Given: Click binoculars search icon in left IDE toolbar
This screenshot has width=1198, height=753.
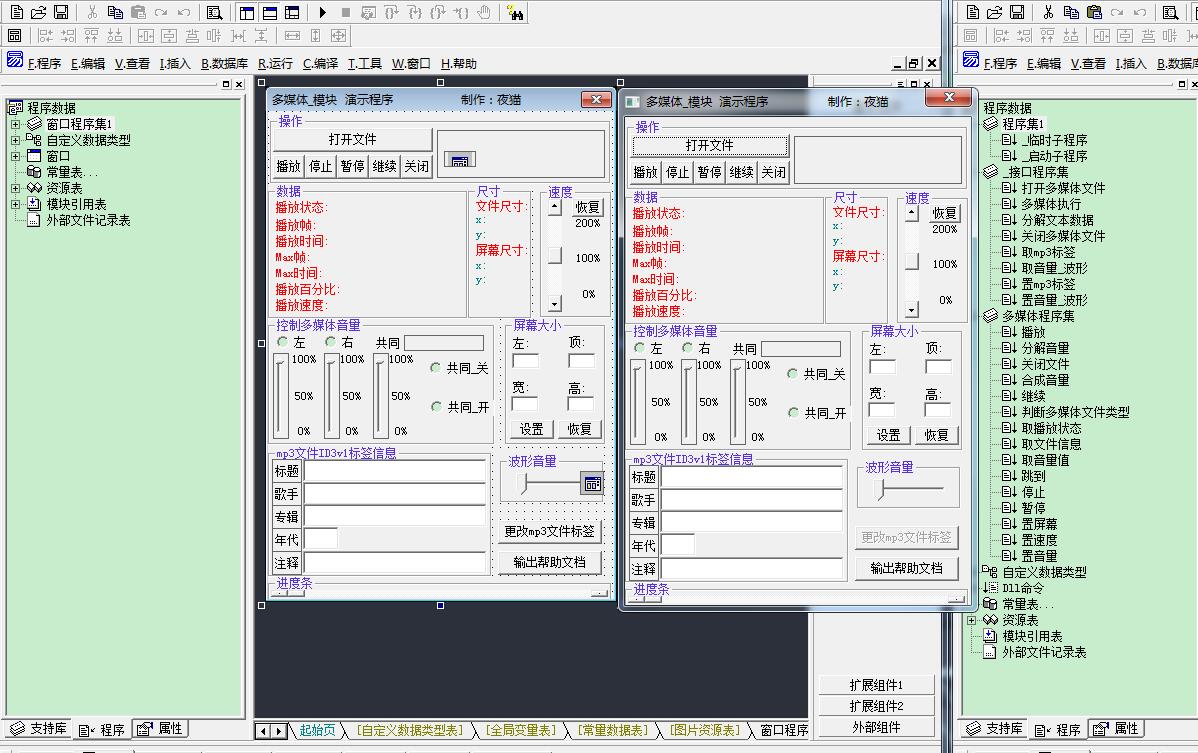Looking at the screenshot, I should 516,12.
